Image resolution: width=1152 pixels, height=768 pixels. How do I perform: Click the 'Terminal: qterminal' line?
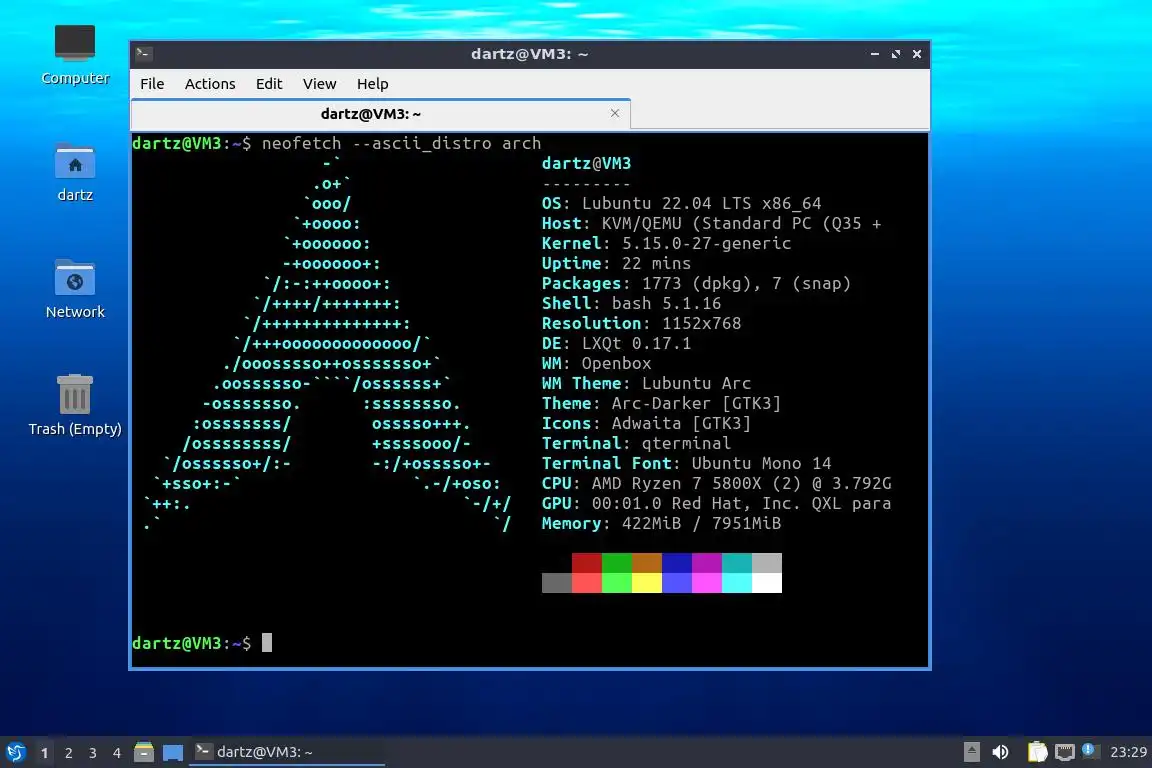point(636,443)
